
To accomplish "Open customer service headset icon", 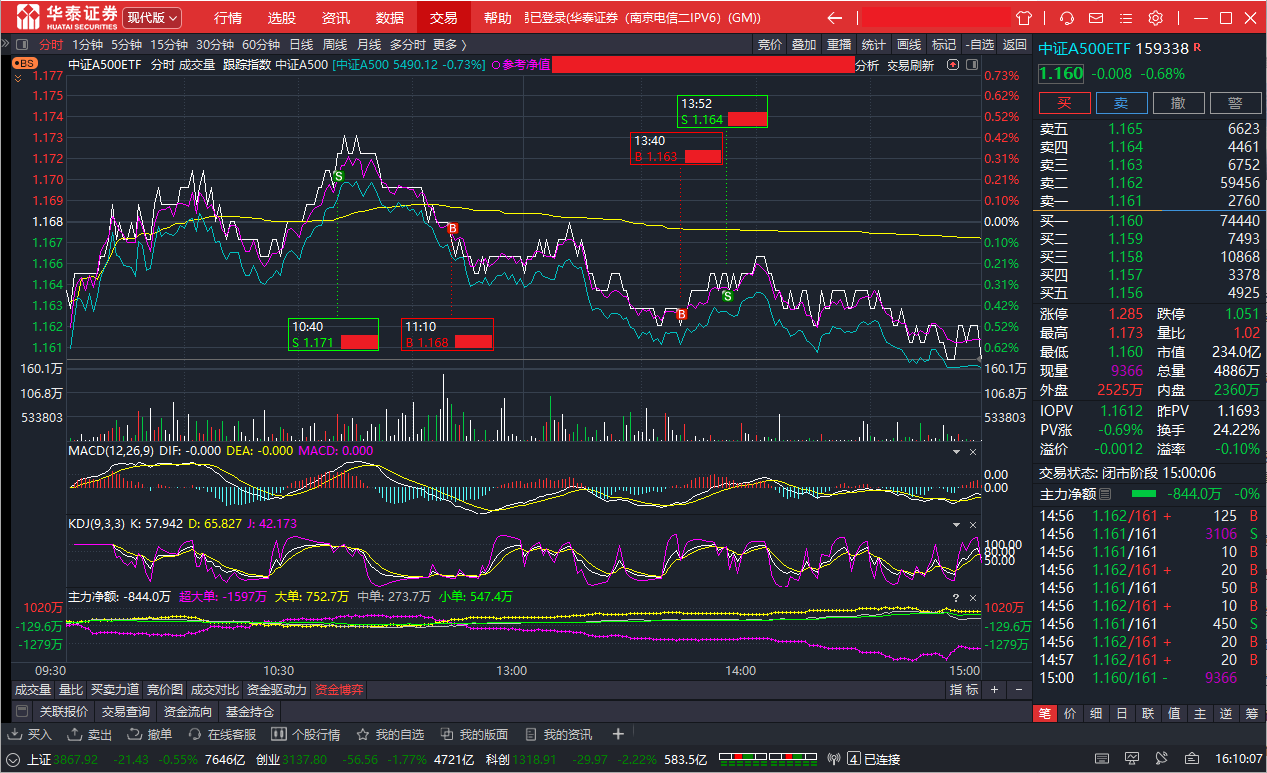I will pyautogui.click(x=1067, y=18).
